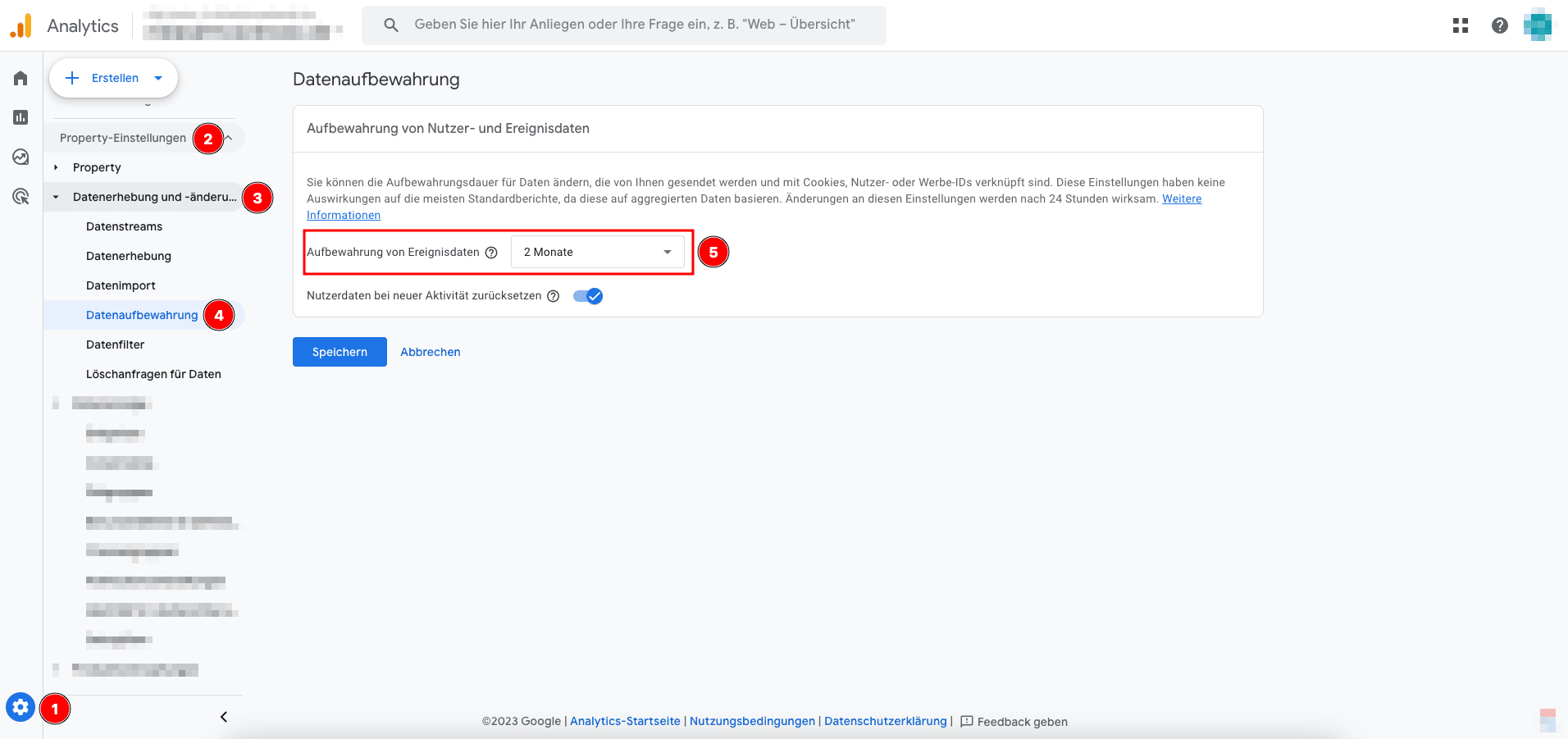1568x739 pixels.
Task: Click the help question mark icon
Action: click(x=1499, y=25)
